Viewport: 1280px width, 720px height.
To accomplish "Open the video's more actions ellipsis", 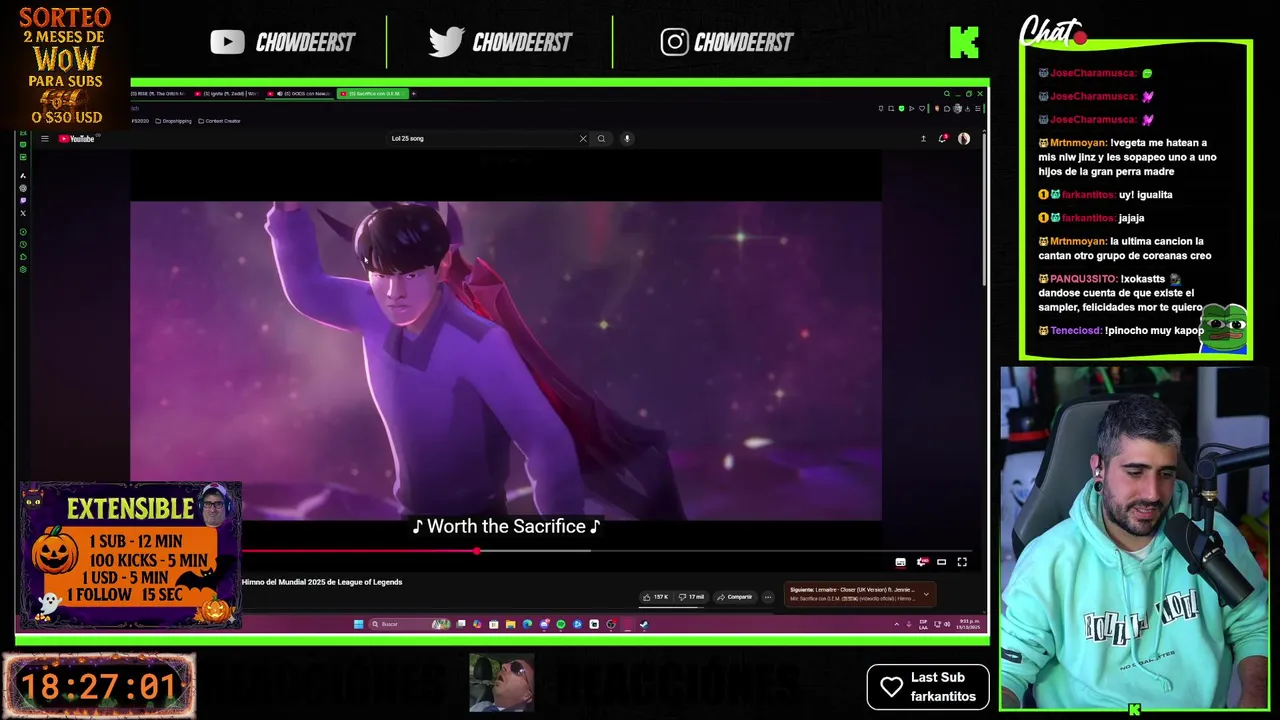I will coord(768,597).
